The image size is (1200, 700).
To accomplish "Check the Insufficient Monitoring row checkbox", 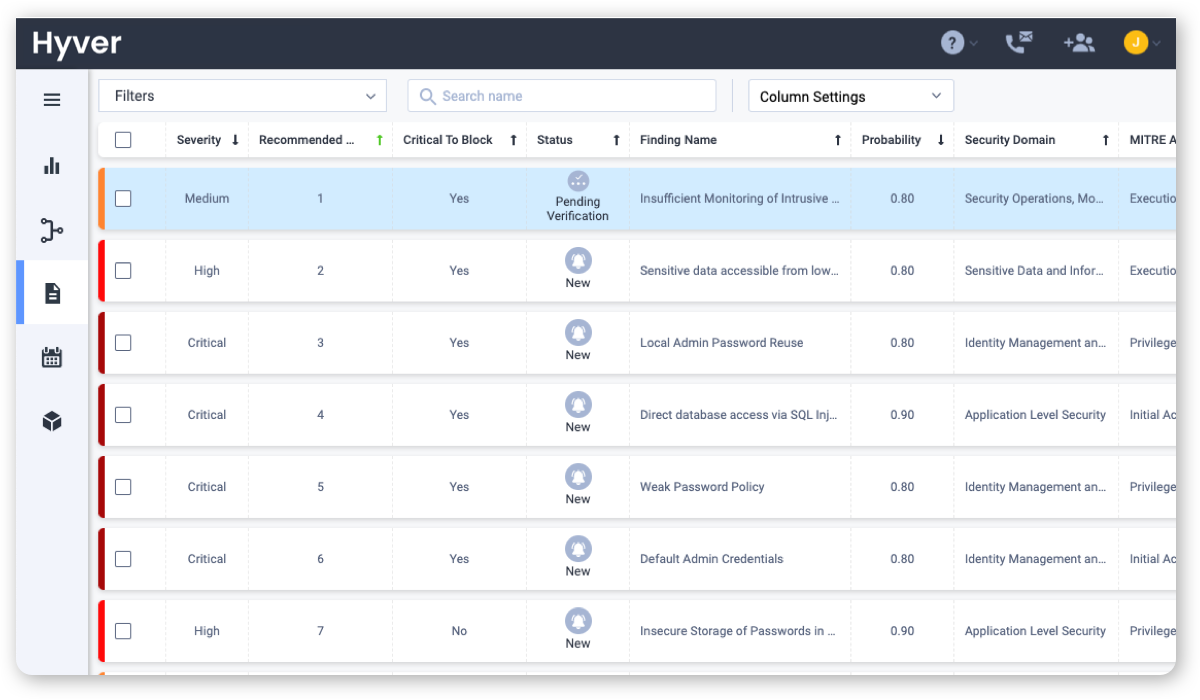I will tap(123, 199).
